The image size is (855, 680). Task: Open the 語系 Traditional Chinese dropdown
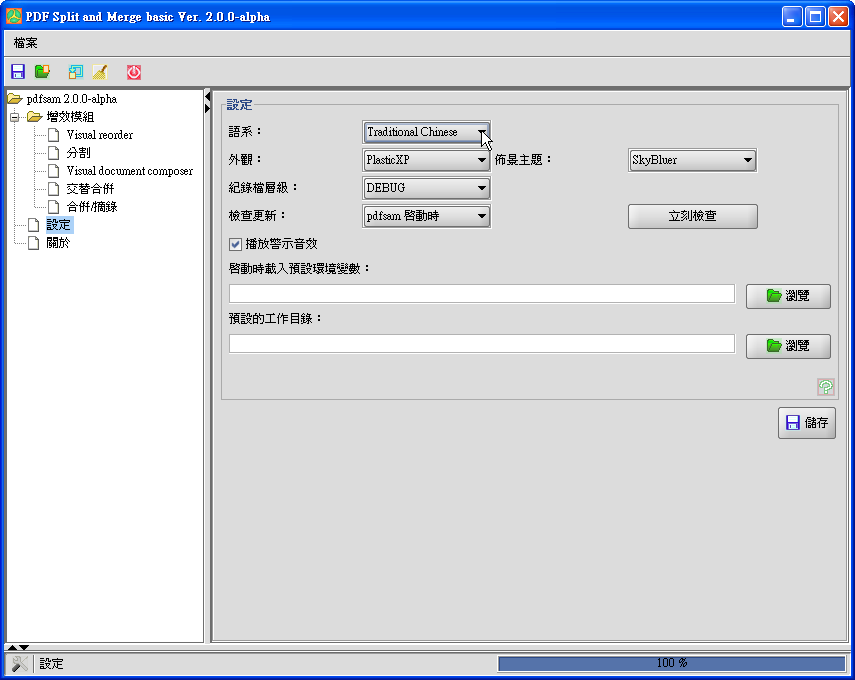[426, 132]
